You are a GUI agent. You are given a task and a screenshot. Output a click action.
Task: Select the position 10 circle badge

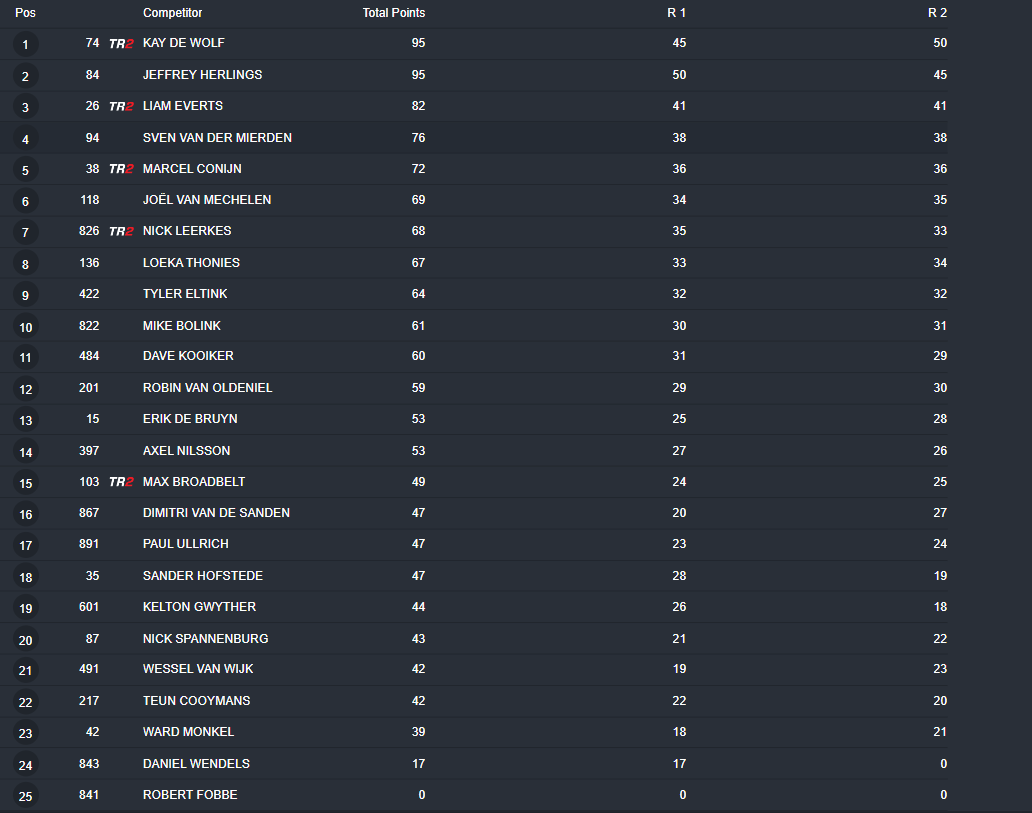tap(26, 327)
